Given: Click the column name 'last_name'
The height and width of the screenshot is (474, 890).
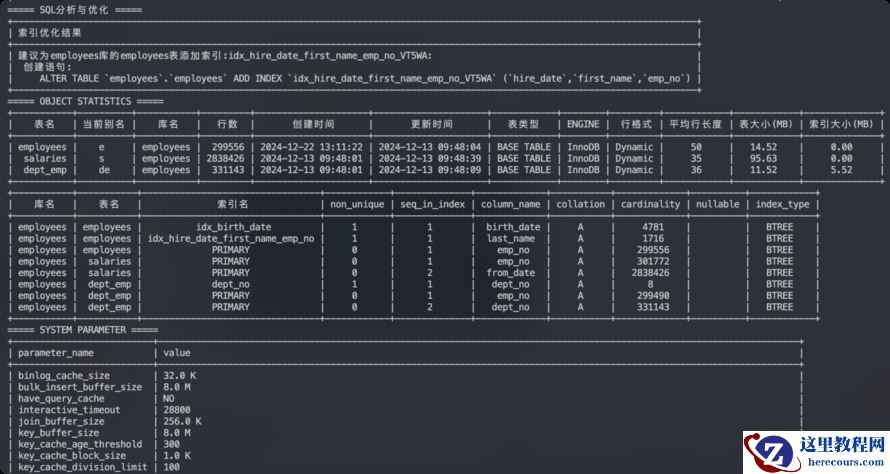Looking at the screenshot, I should coord(510,238).
